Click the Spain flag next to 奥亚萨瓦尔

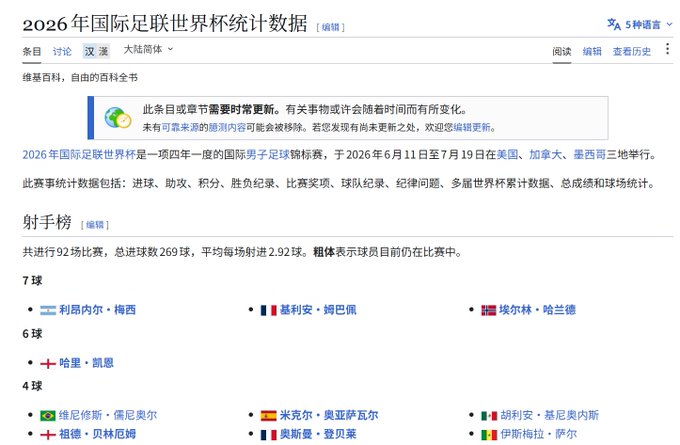tap(268, 416)
